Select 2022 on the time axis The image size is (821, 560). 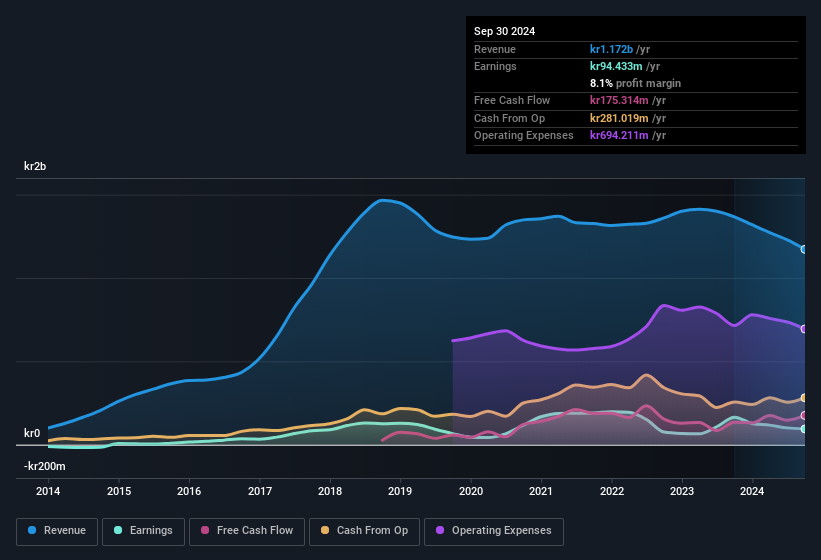[611, 491]
